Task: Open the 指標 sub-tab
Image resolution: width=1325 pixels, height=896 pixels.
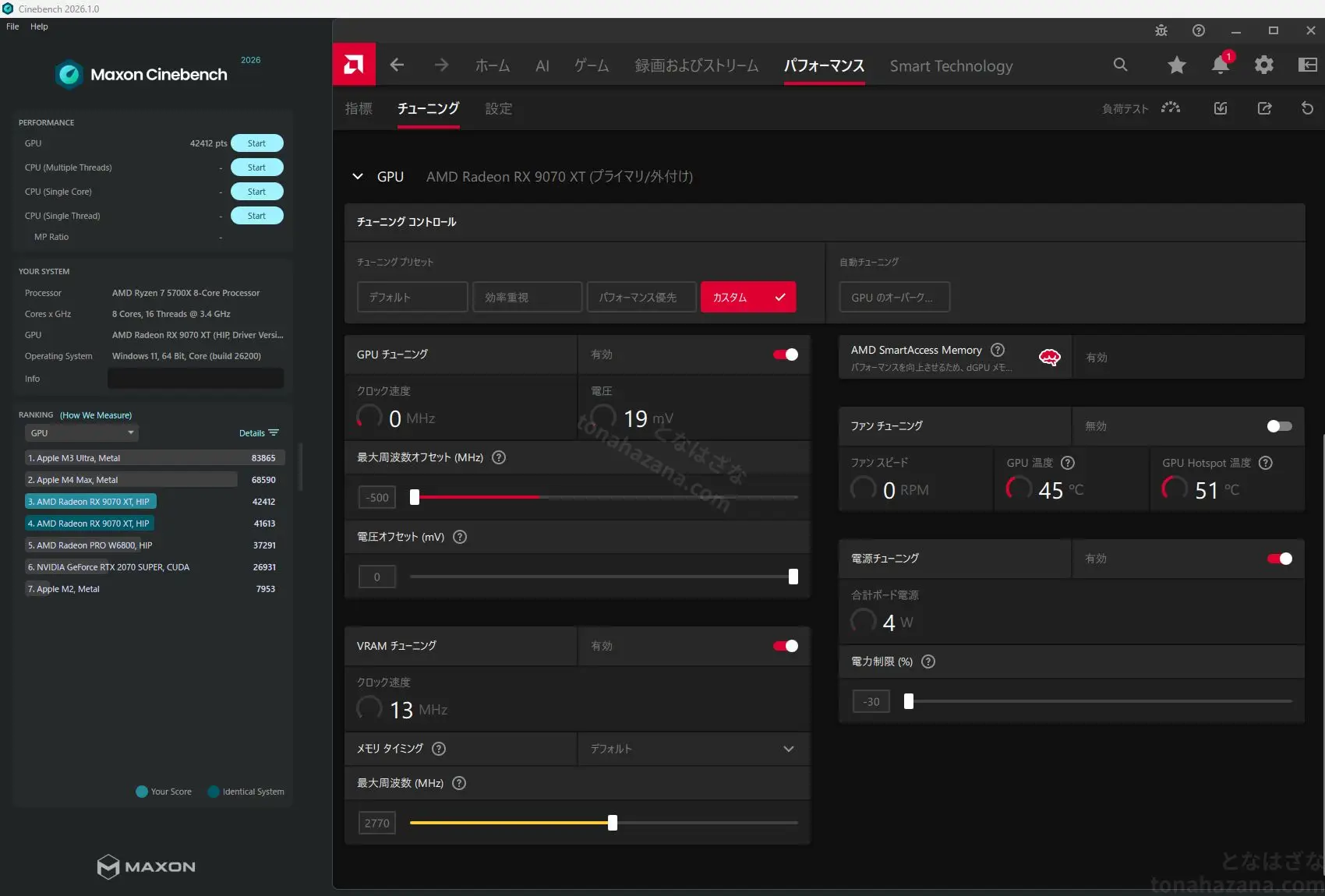Action: pos(359,108)
